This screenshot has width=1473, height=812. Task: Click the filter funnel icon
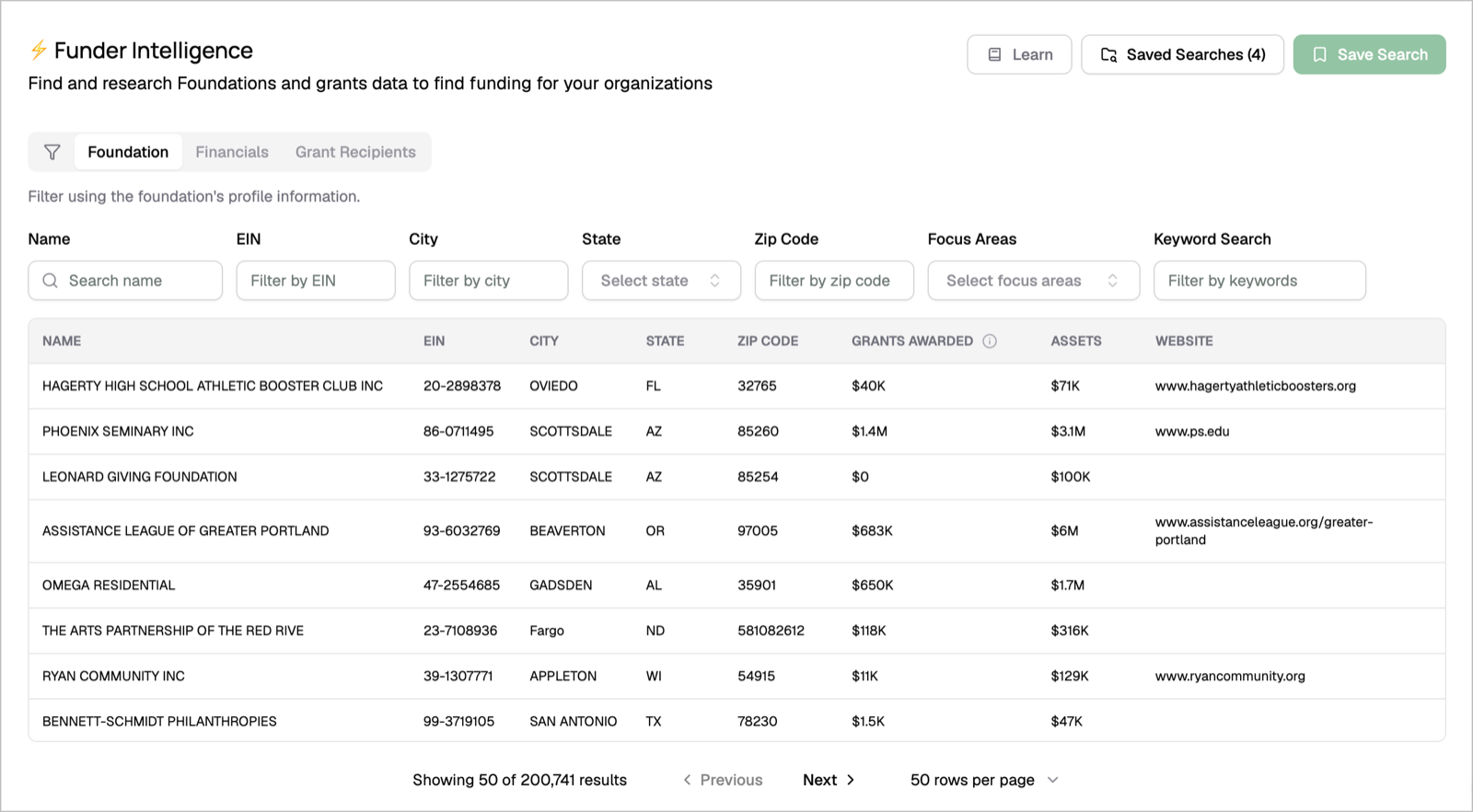coord(52,152)
